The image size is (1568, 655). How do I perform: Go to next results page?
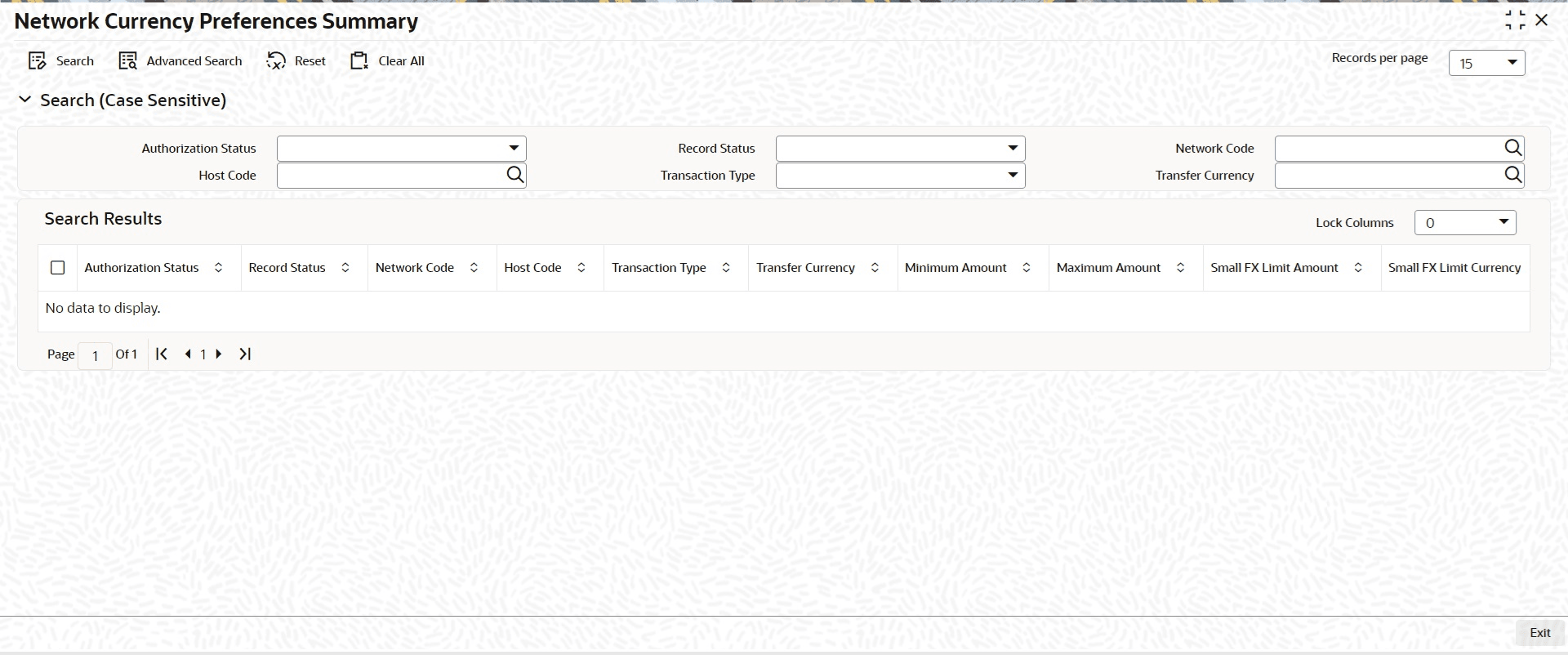[218, 354]
